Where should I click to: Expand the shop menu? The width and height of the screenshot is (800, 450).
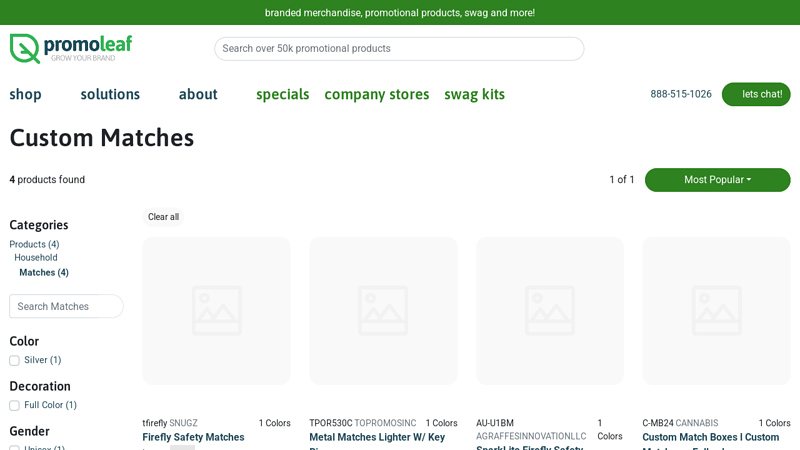(26, 94)
